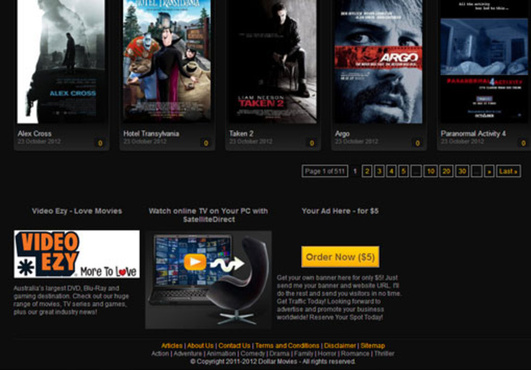
Task: Open Watch online TV SatelliteDirect heading
Action: [x=208, y=215]
